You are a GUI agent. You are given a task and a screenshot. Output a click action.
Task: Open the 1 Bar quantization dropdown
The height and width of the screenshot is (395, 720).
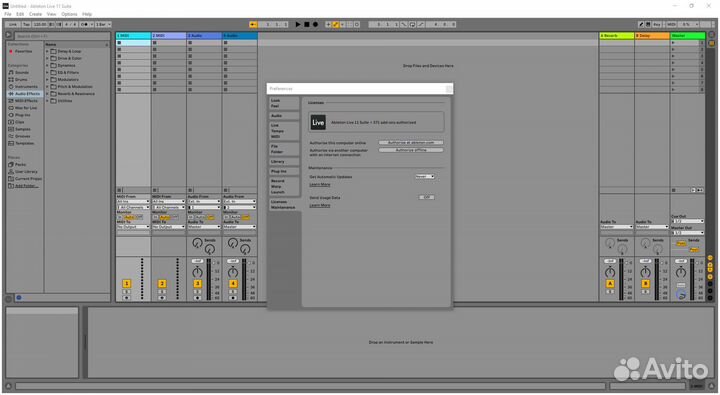(103, 24)
